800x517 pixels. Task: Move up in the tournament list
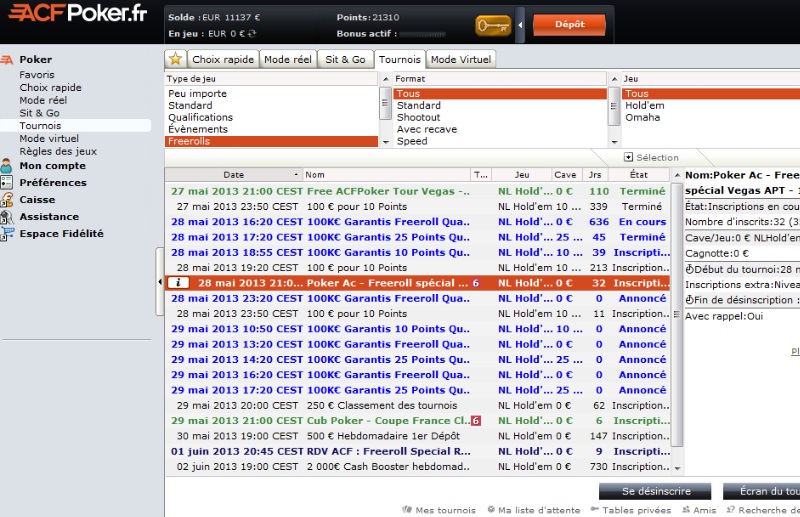[677, 175]
